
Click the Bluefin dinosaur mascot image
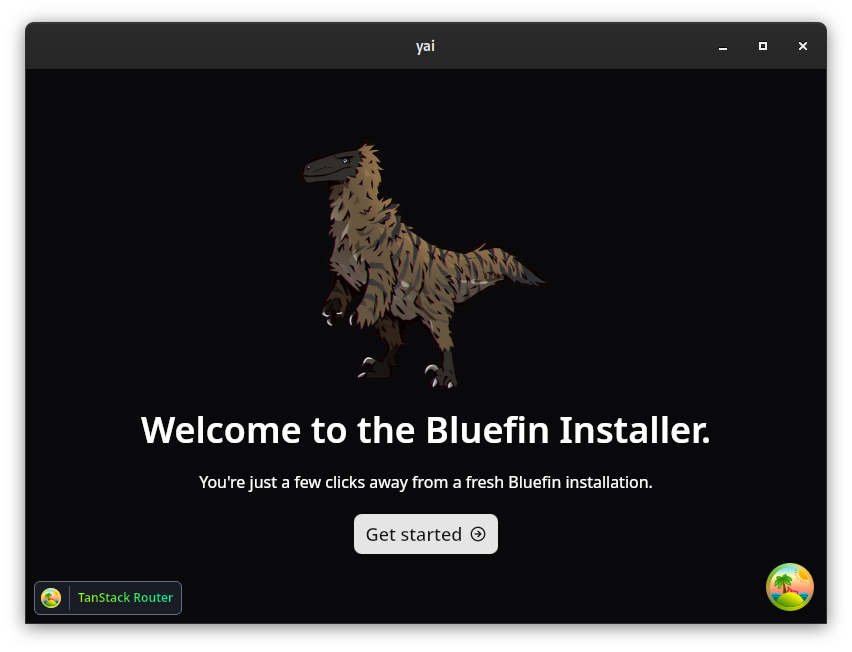(x=424, y=266)
